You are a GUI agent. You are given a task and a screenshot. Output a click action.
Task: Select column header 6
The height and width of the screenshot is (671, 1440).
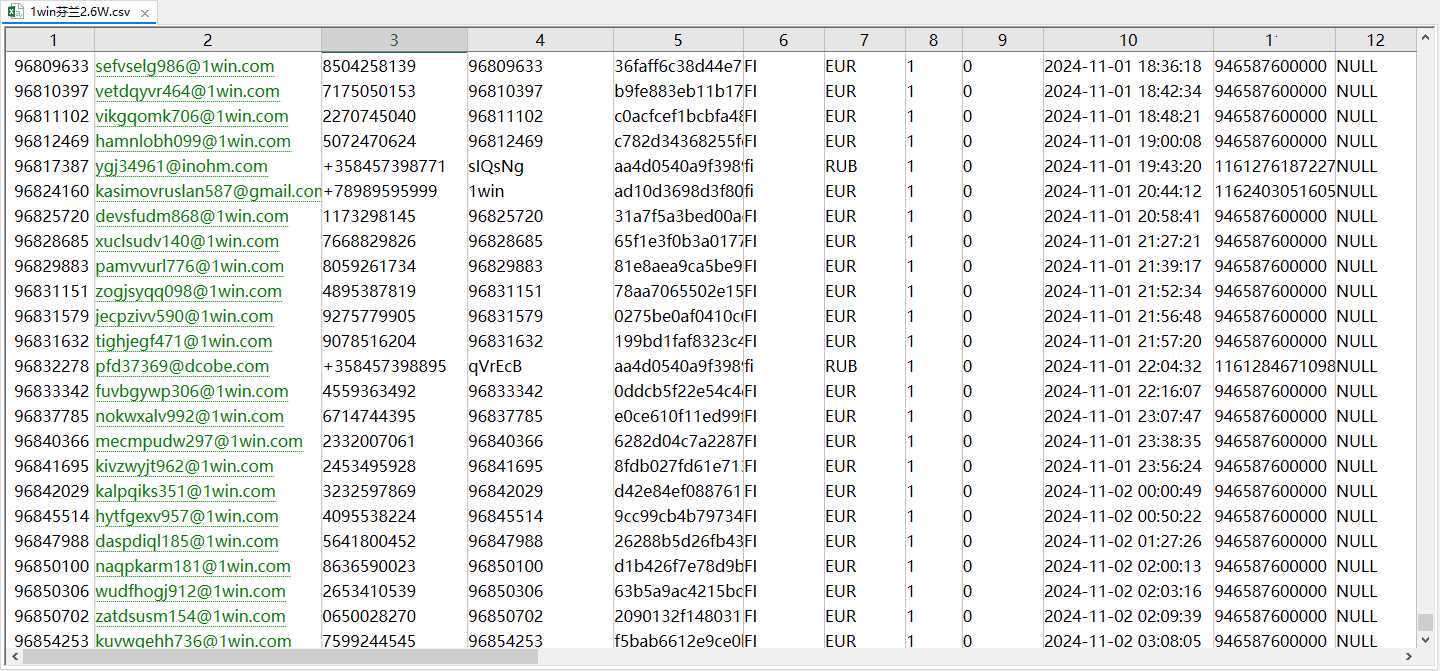tap(783, 40)
